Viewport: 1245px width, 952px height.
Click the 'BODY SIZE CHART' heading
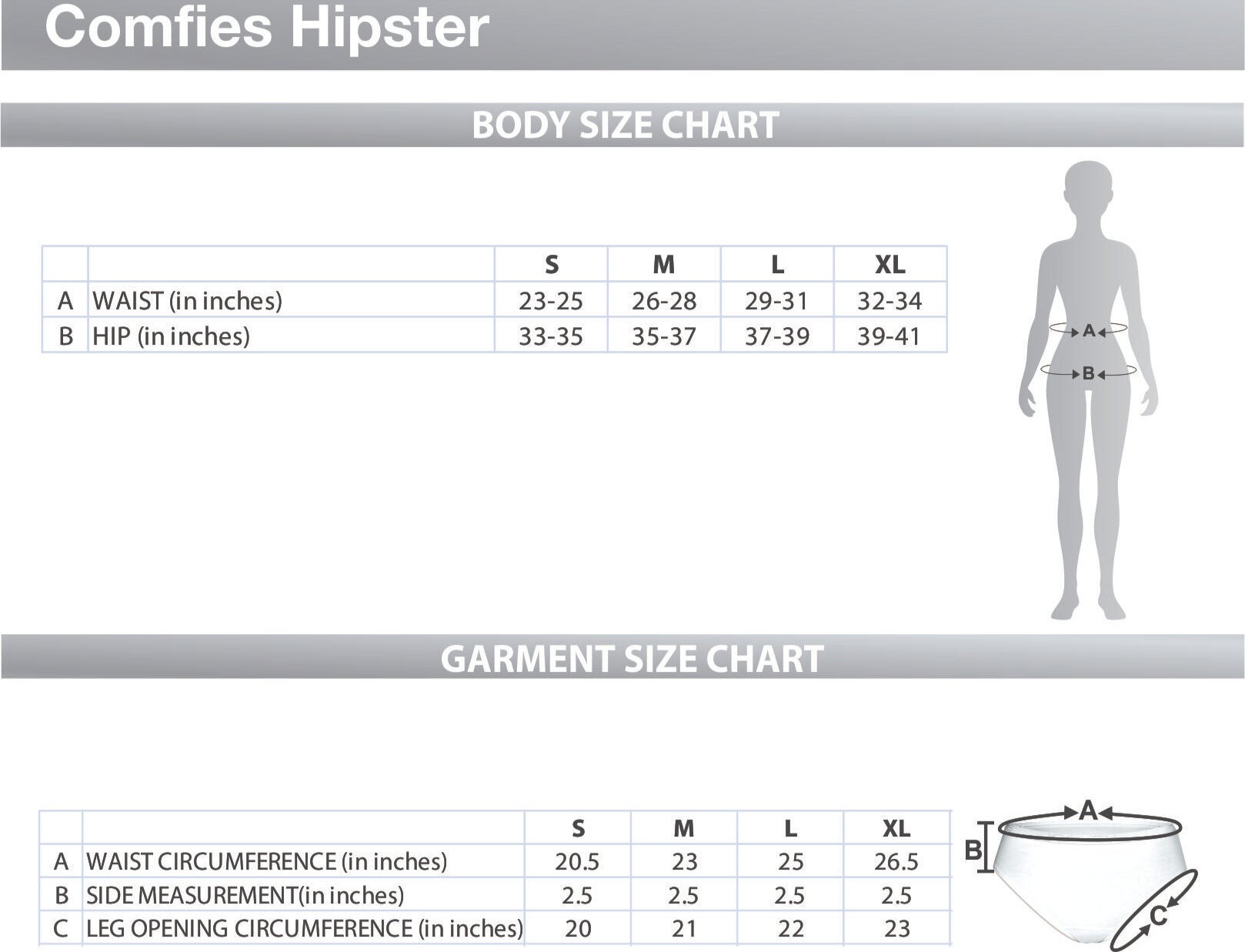click(625, 125)
